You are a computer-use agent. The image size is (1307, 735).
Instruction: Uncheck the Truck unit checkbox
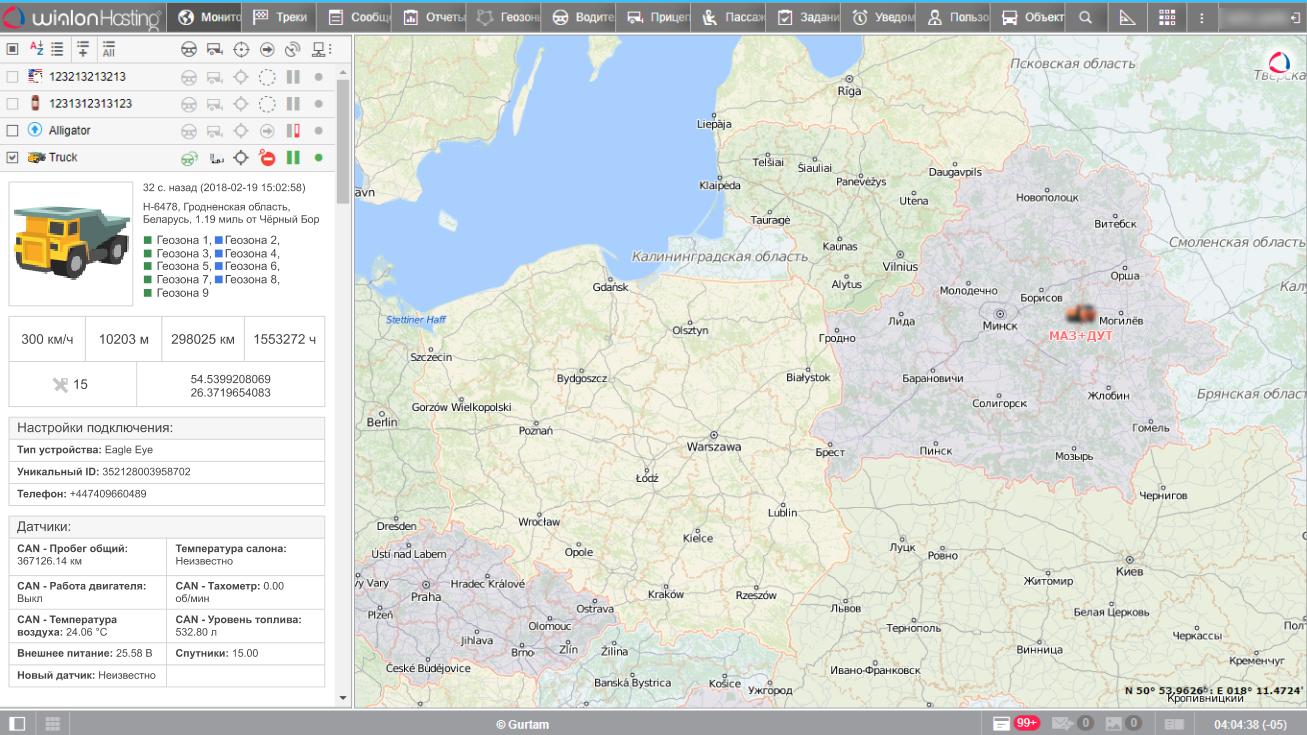click(x=13, y=158)
